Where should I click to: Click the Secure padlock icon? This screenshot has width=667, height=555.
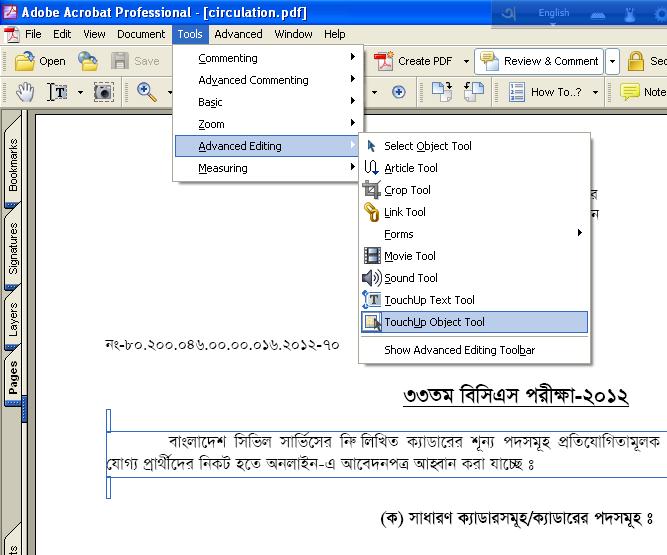point(636,61)
